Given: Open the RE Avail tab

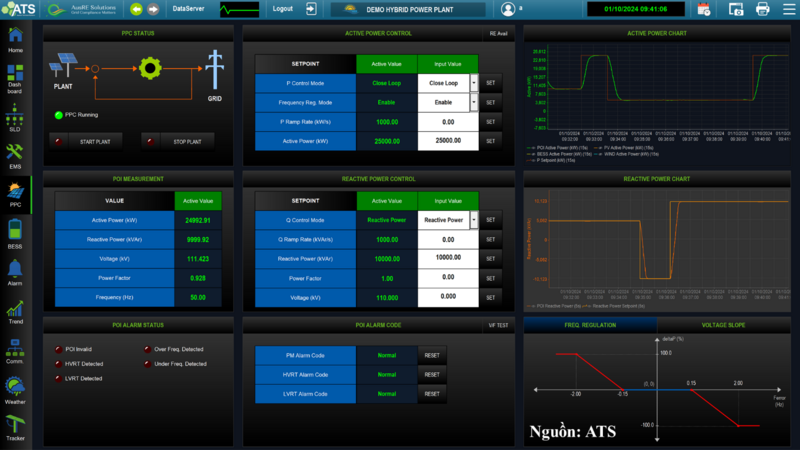Looking at the screenshot, I should (498, 33).
